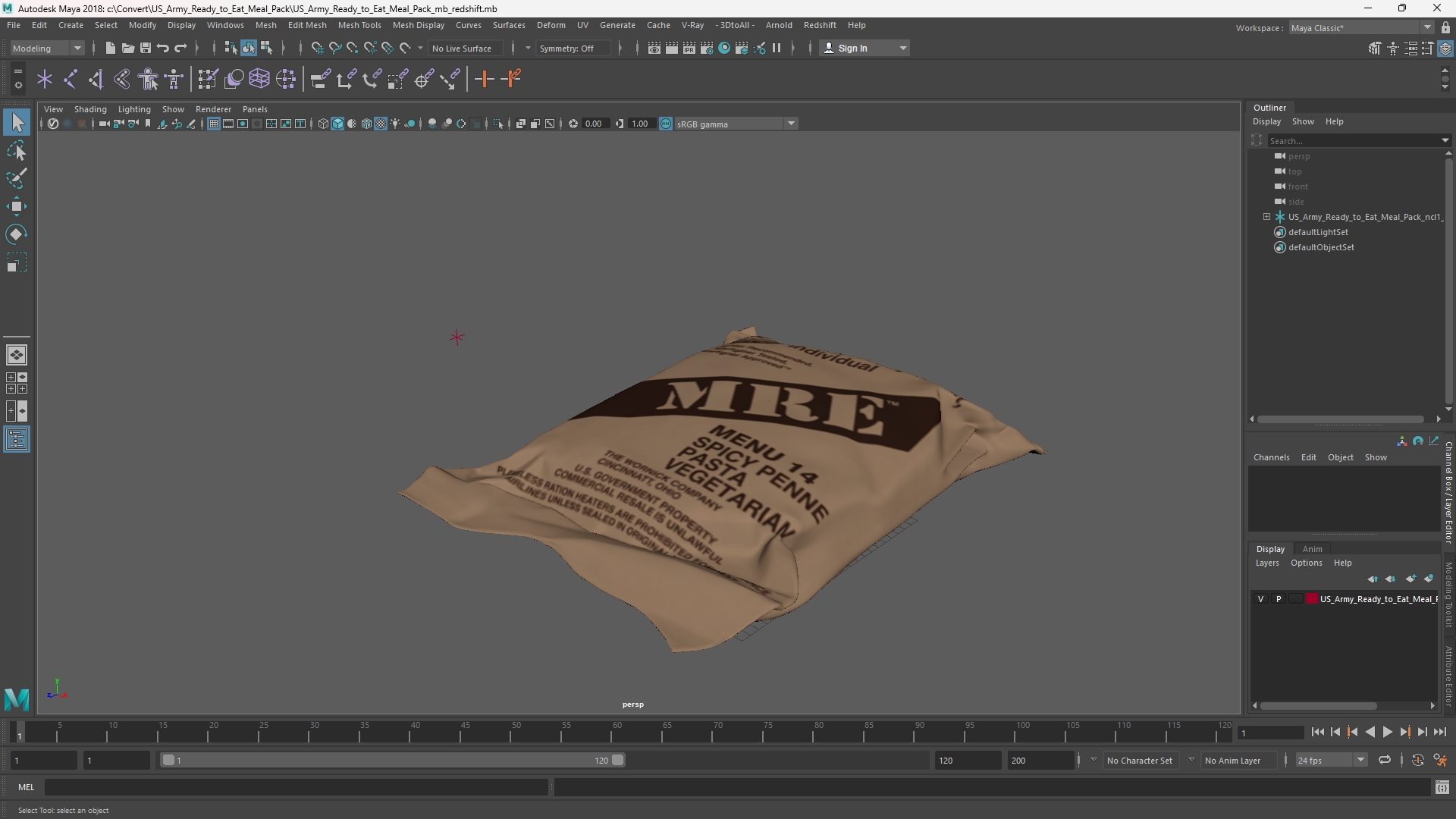The width and height of the screenshot is (1456, 819).
Task: Toggle color management ON button
Action: point(665,124)
